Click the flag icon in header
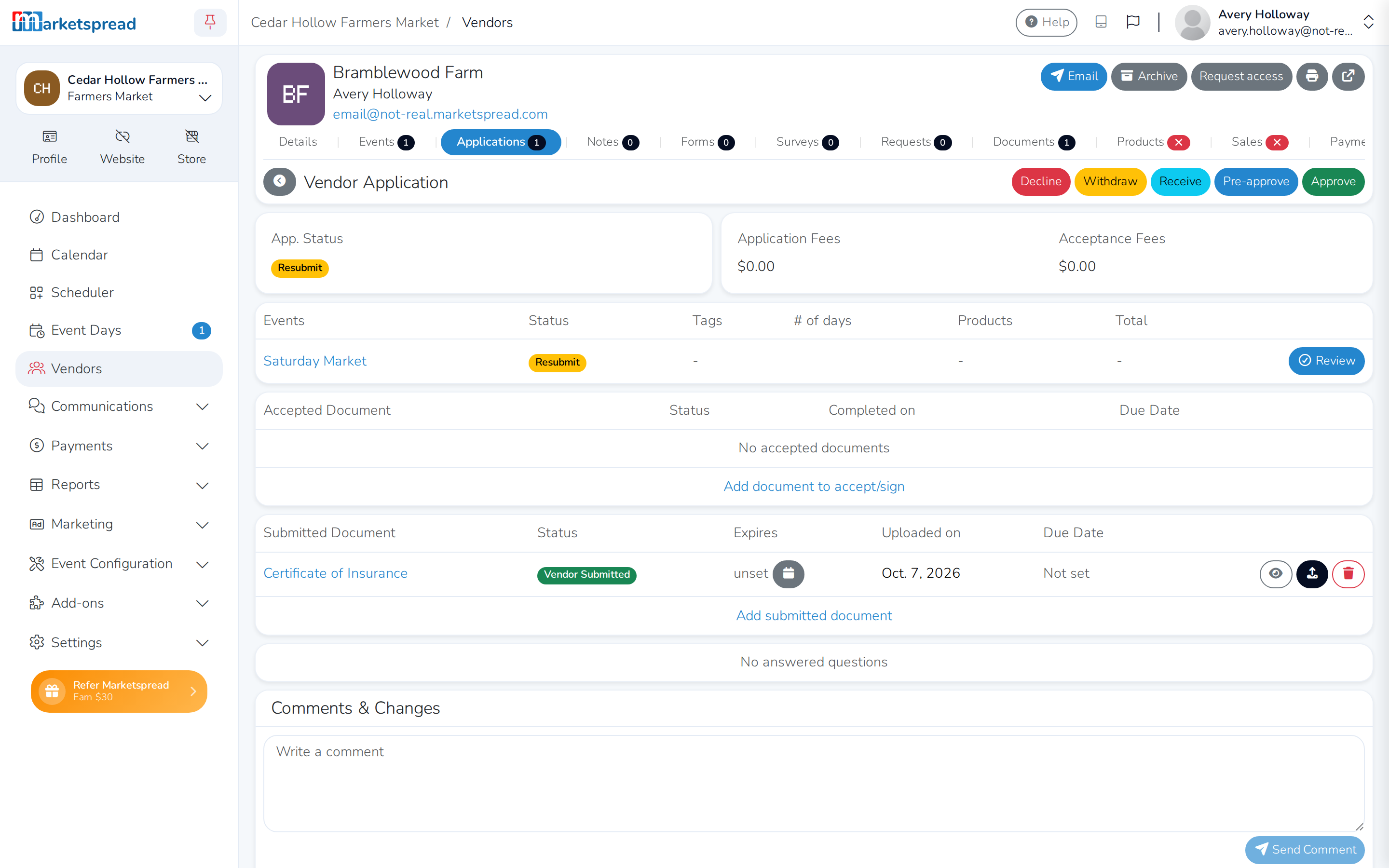The image size is (1389, 868). (x=1133, y=22)
